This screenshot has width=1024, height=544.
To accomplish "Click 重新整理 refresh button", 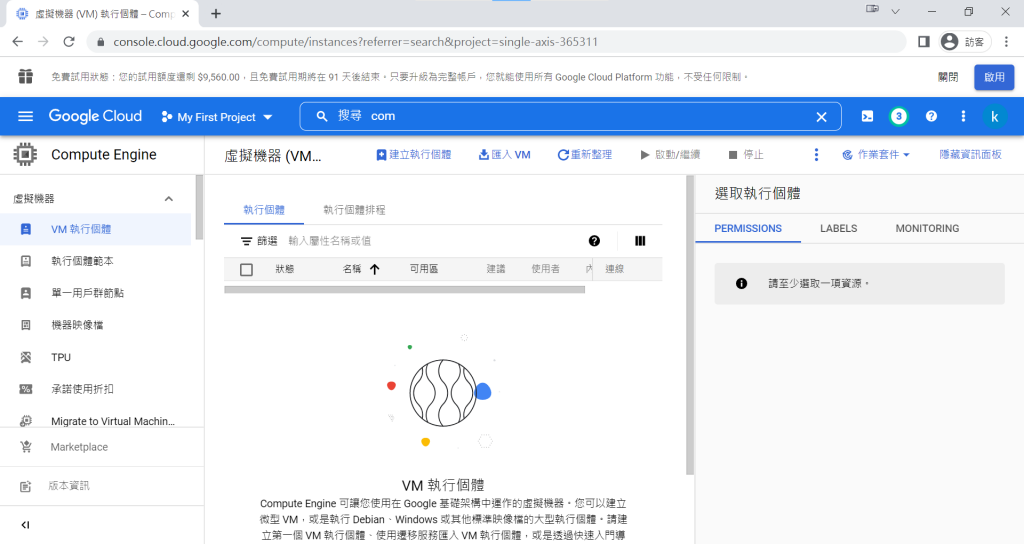I will [584, 155].
